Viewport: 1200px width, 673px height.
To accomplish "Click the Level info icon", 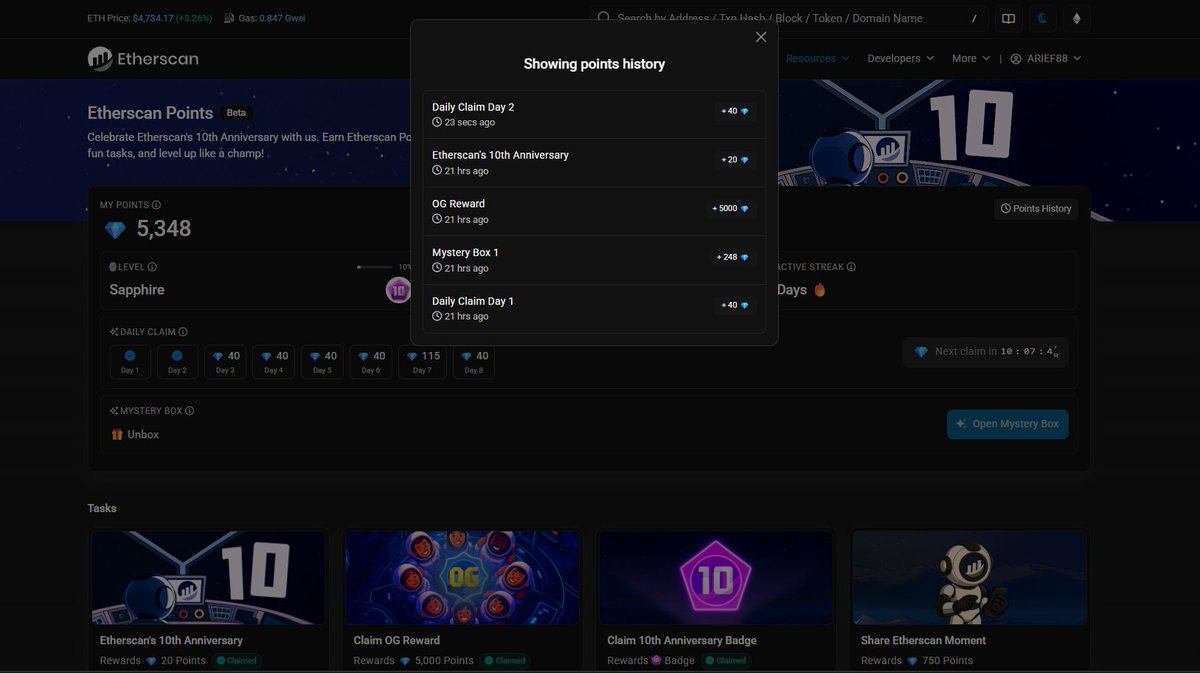I will (x=152, y=267).
